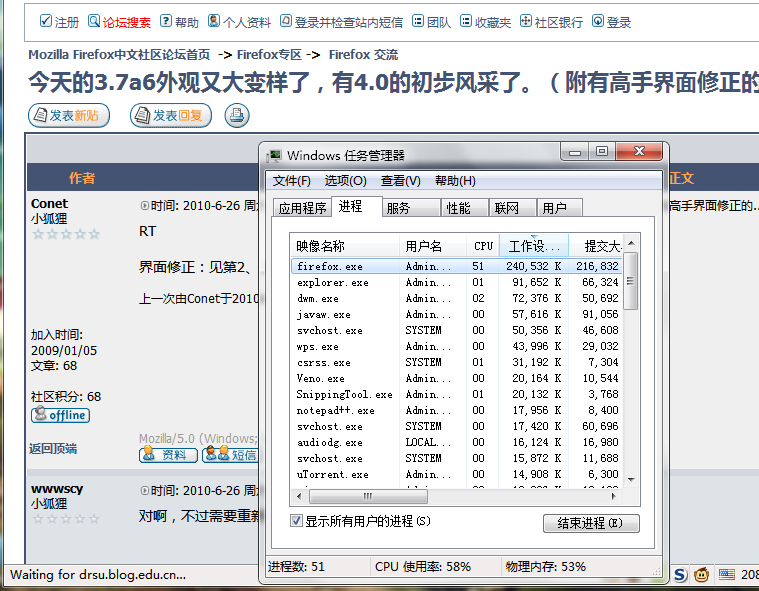Click the 结束进程(E) button
Screen dimensions: 759x591
[591, 523]
